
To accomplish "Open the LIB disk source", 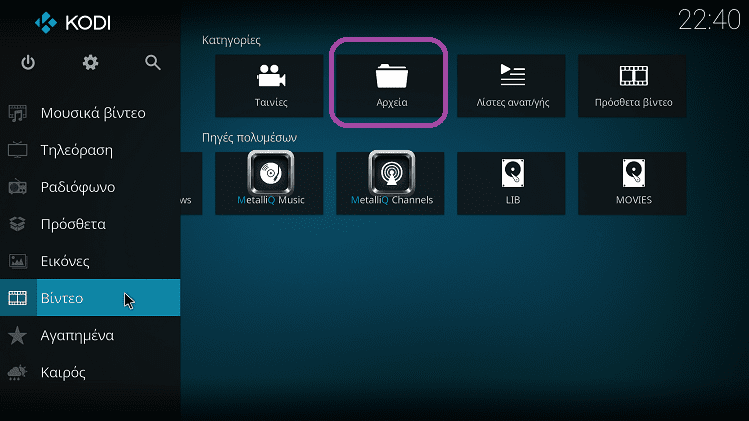I will pos(511,184).
